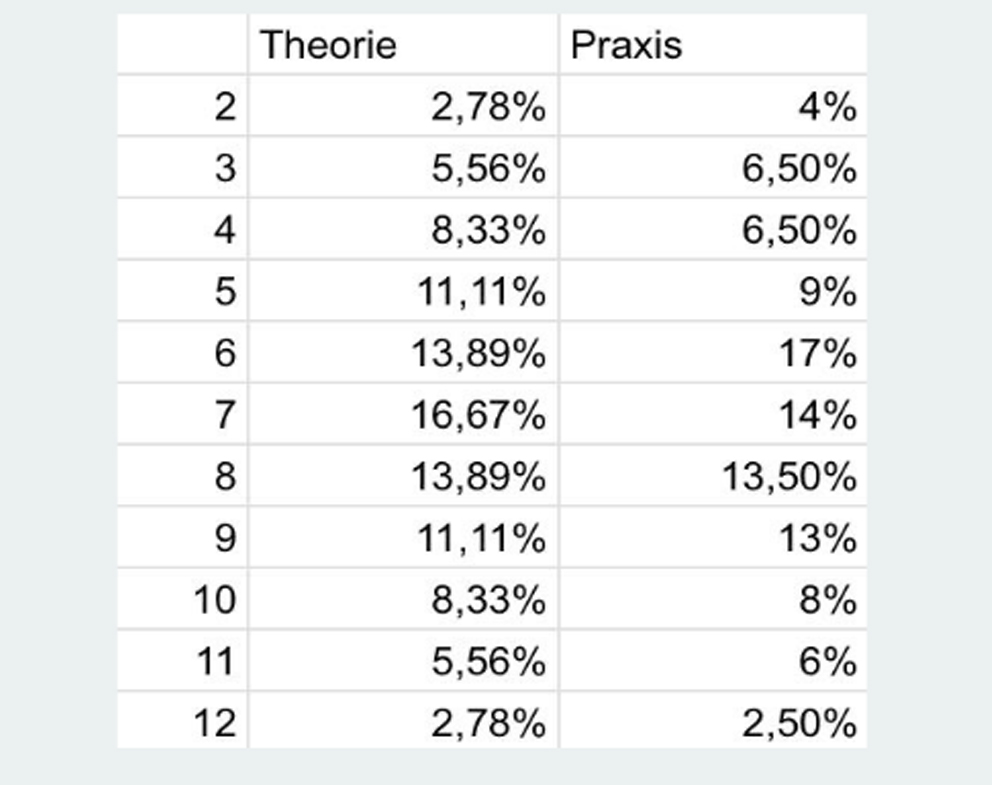Click the Theorie column header
The image size is (992, 785).
point(401,45)
